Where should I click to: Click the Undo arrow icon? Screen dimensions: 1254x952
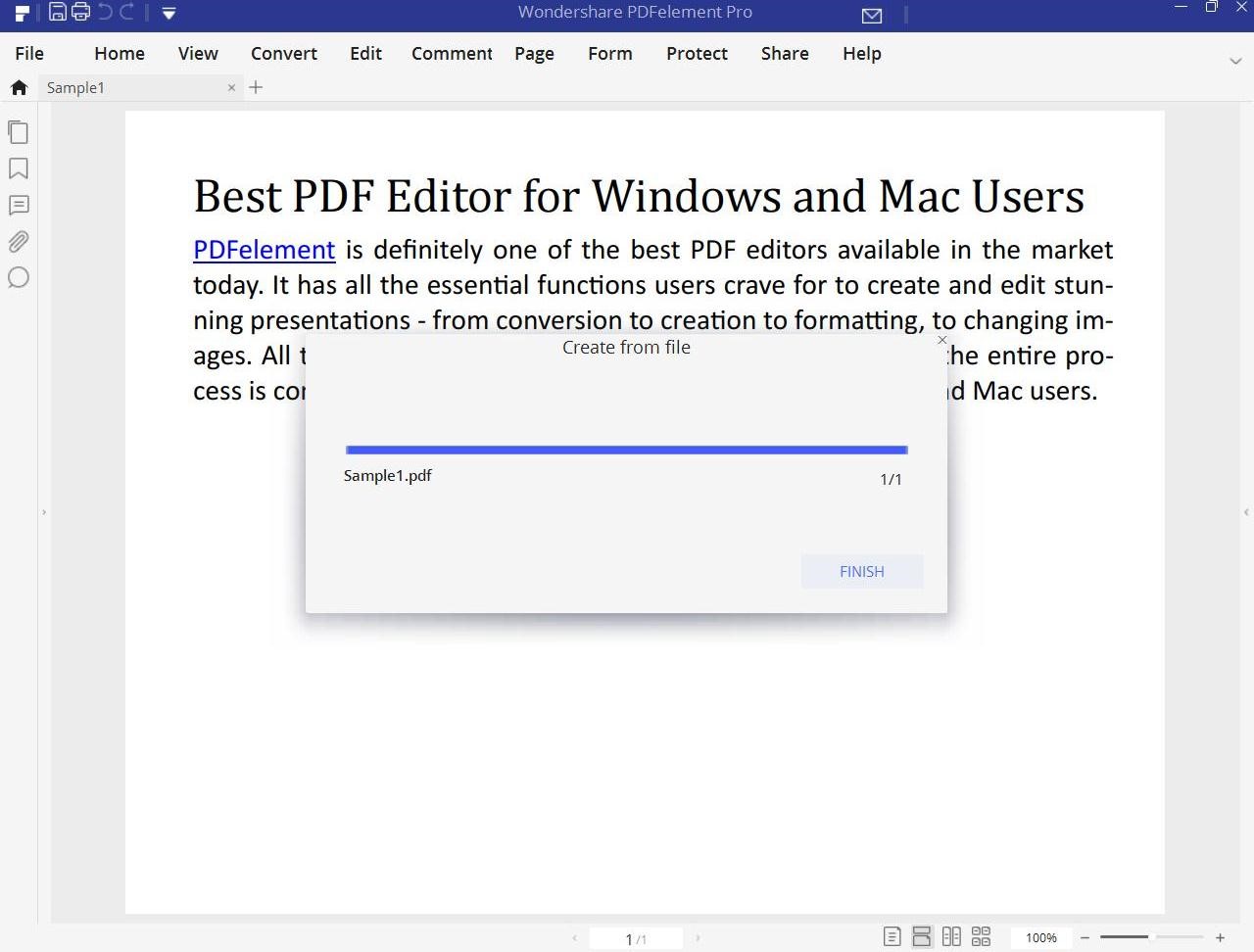click(105, 12)
